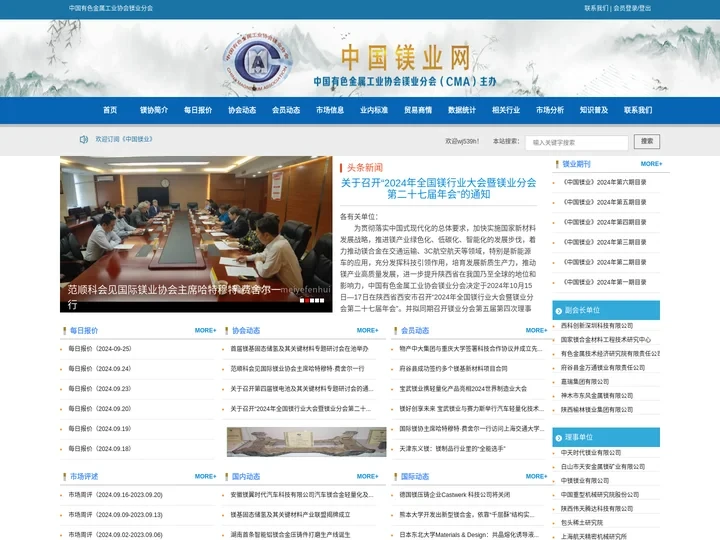The width and height of the screenshot is (720, 540).
Task: Click MORE+ next to 市场评述
Action: coord(205,477)
